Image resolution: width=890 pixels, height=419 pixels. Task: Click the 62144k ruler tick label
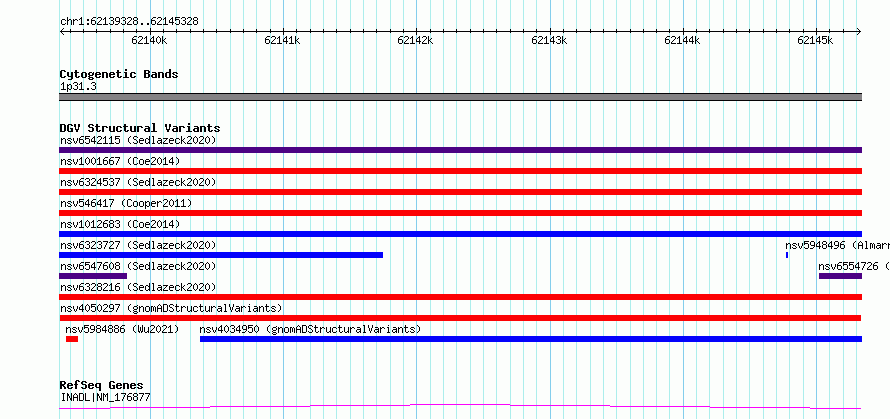point(682,40)
